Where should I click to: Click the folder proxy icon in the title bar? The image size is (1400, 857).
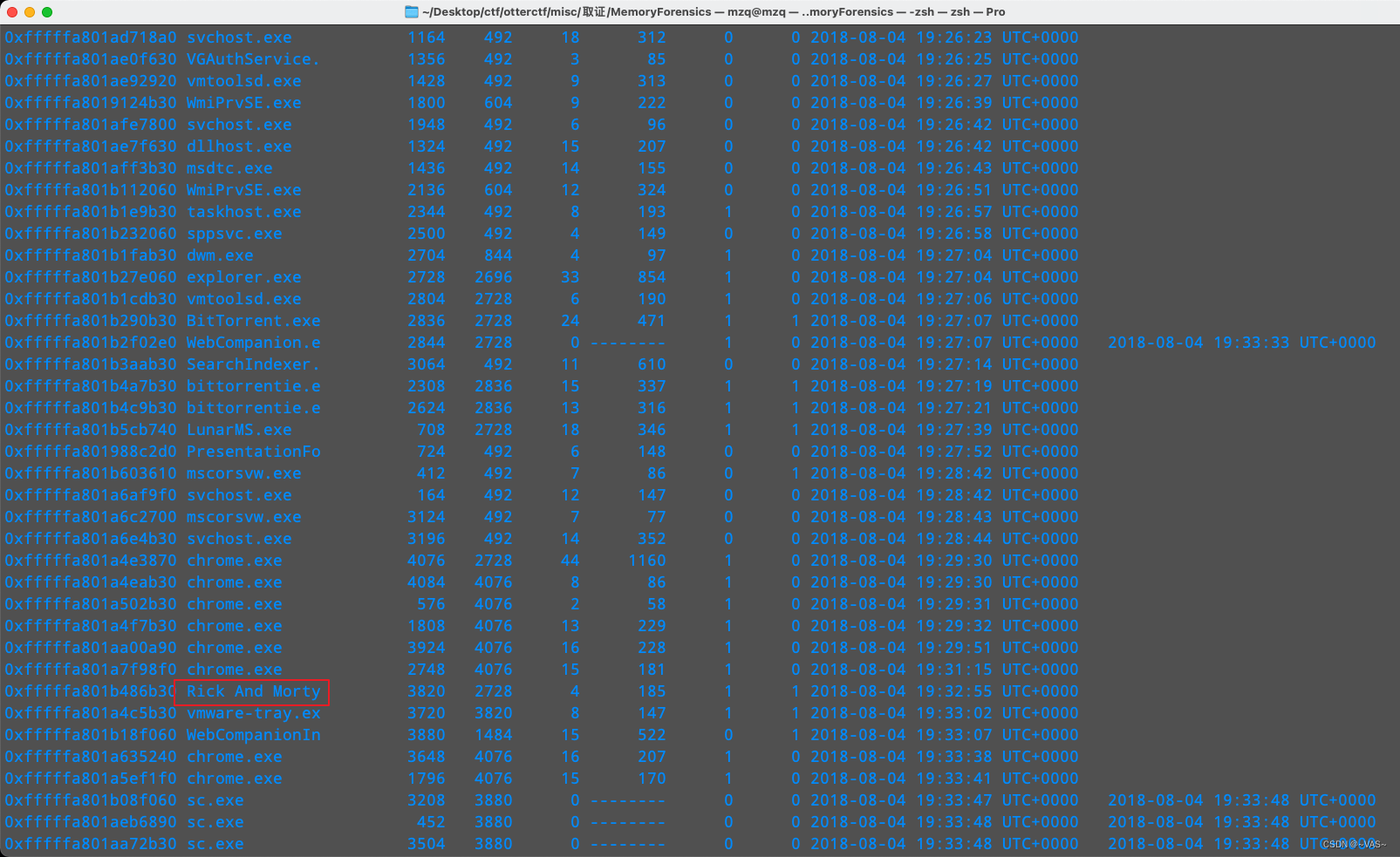click(x=412, y=11)
